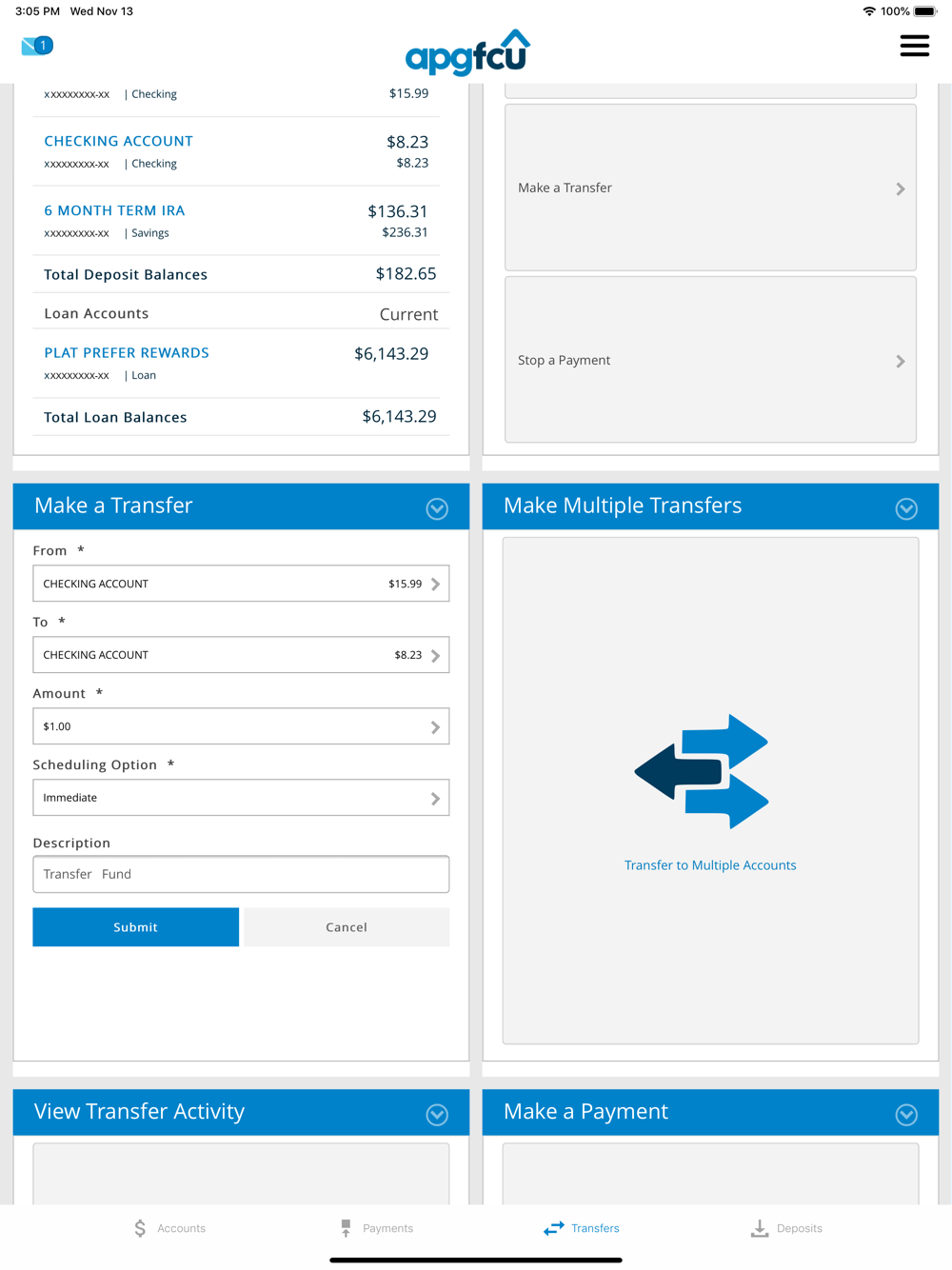Collapse the Make a Transfer panel
Viewport: 952px width, 1270px height.
[x=437, y=508]
